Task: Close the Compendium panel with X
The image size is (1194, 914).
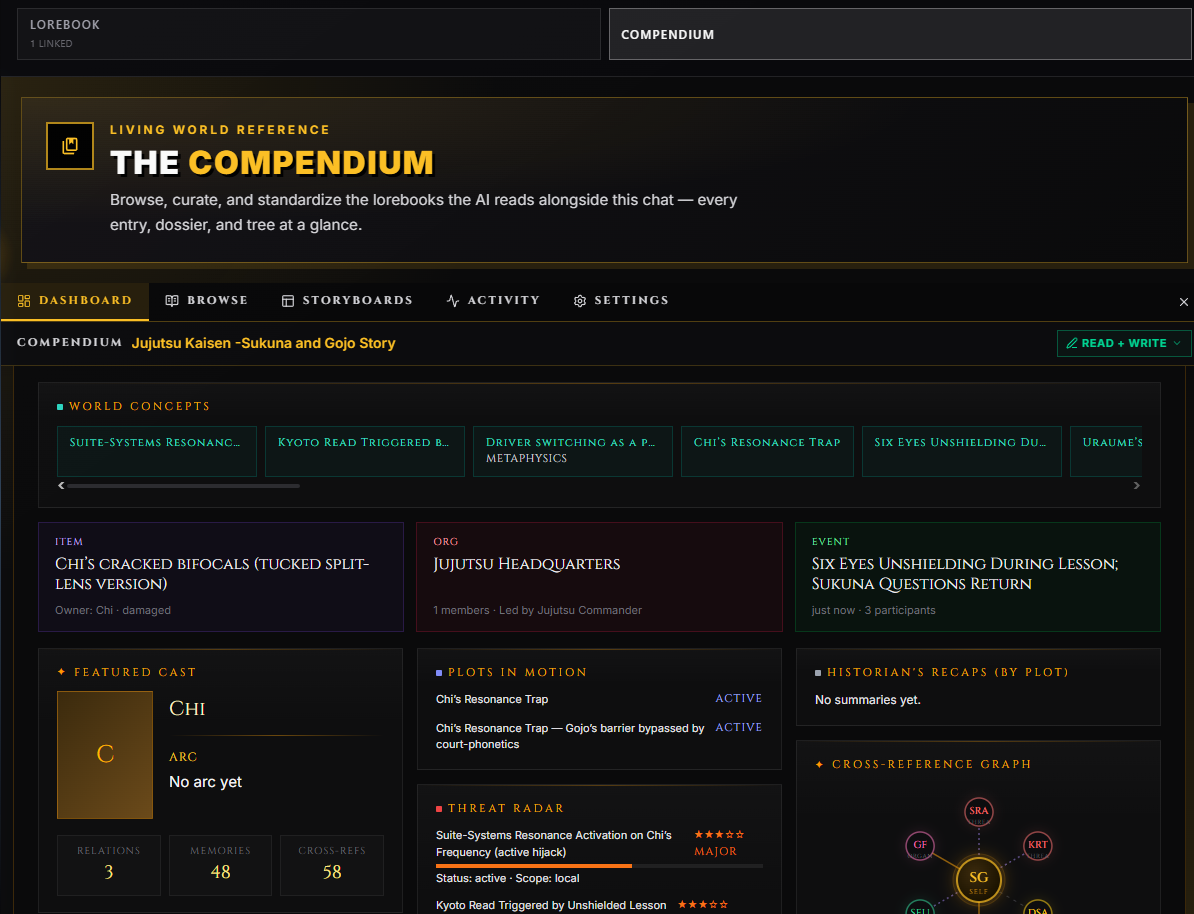Action: 1183,302
